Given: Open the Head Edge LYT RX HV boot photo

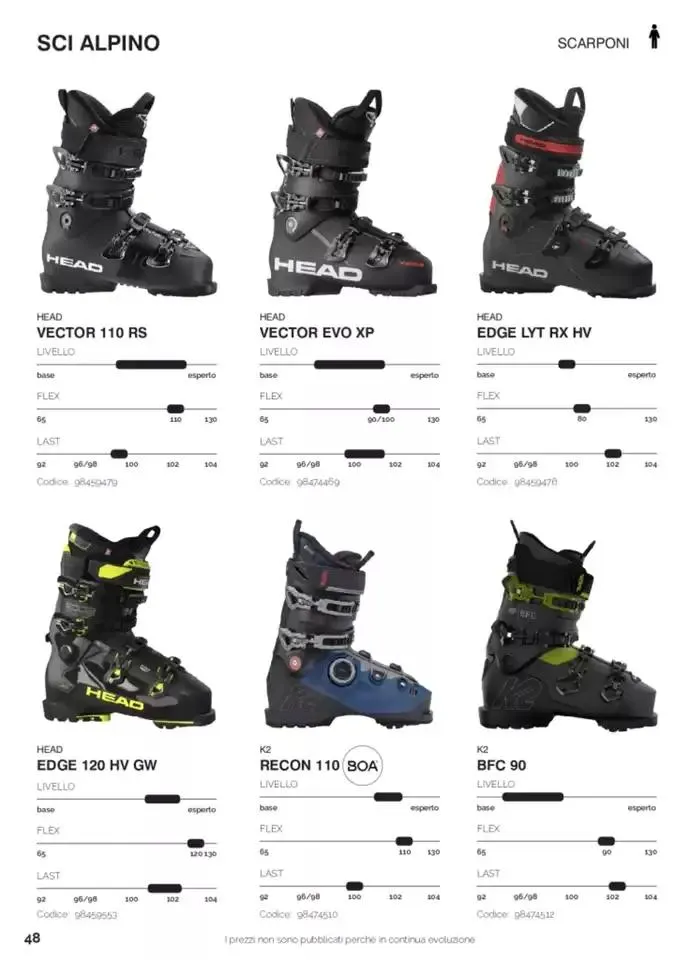Looking at the screenshot, I should 567,191.
